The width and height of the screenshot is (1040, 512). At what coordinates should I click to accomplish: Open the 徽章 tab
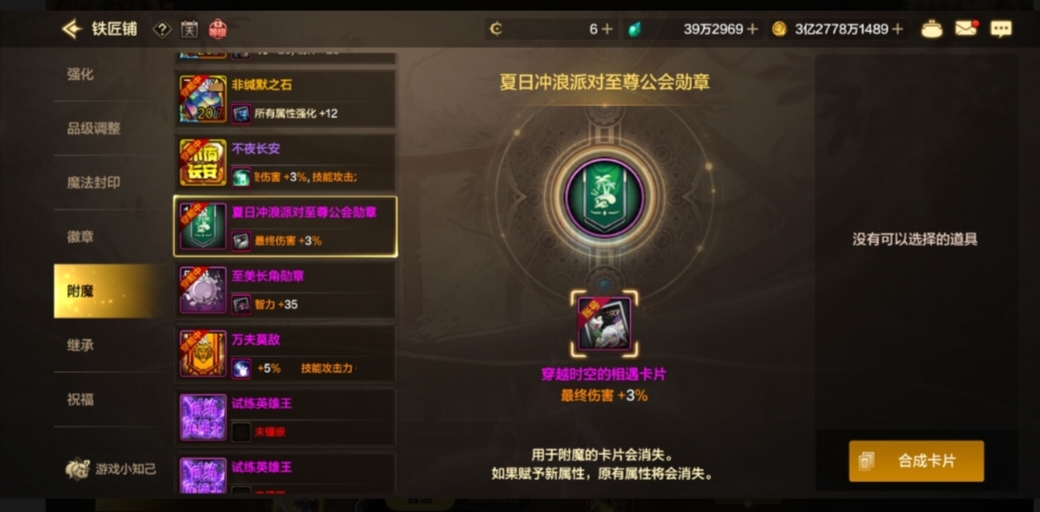click(x=80, y=237)
